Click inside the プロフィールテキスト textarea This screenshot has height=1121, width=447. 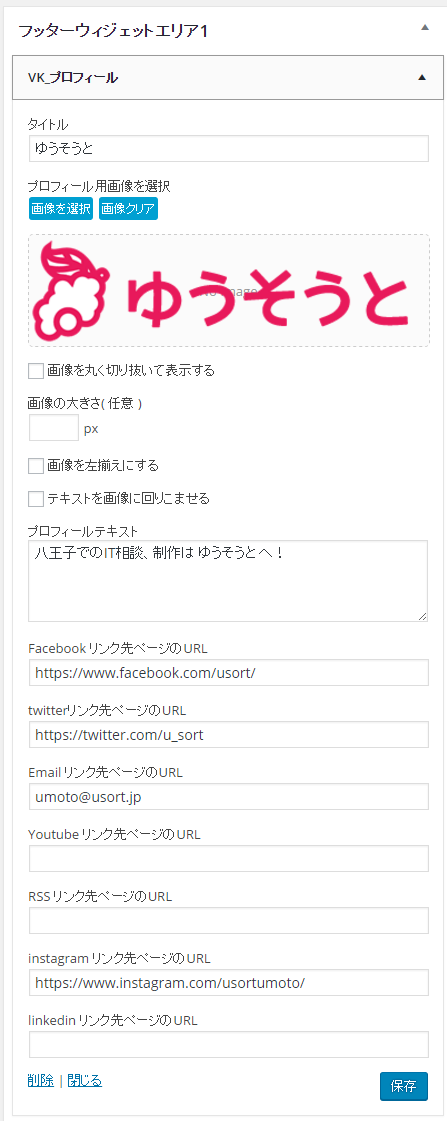228,581
